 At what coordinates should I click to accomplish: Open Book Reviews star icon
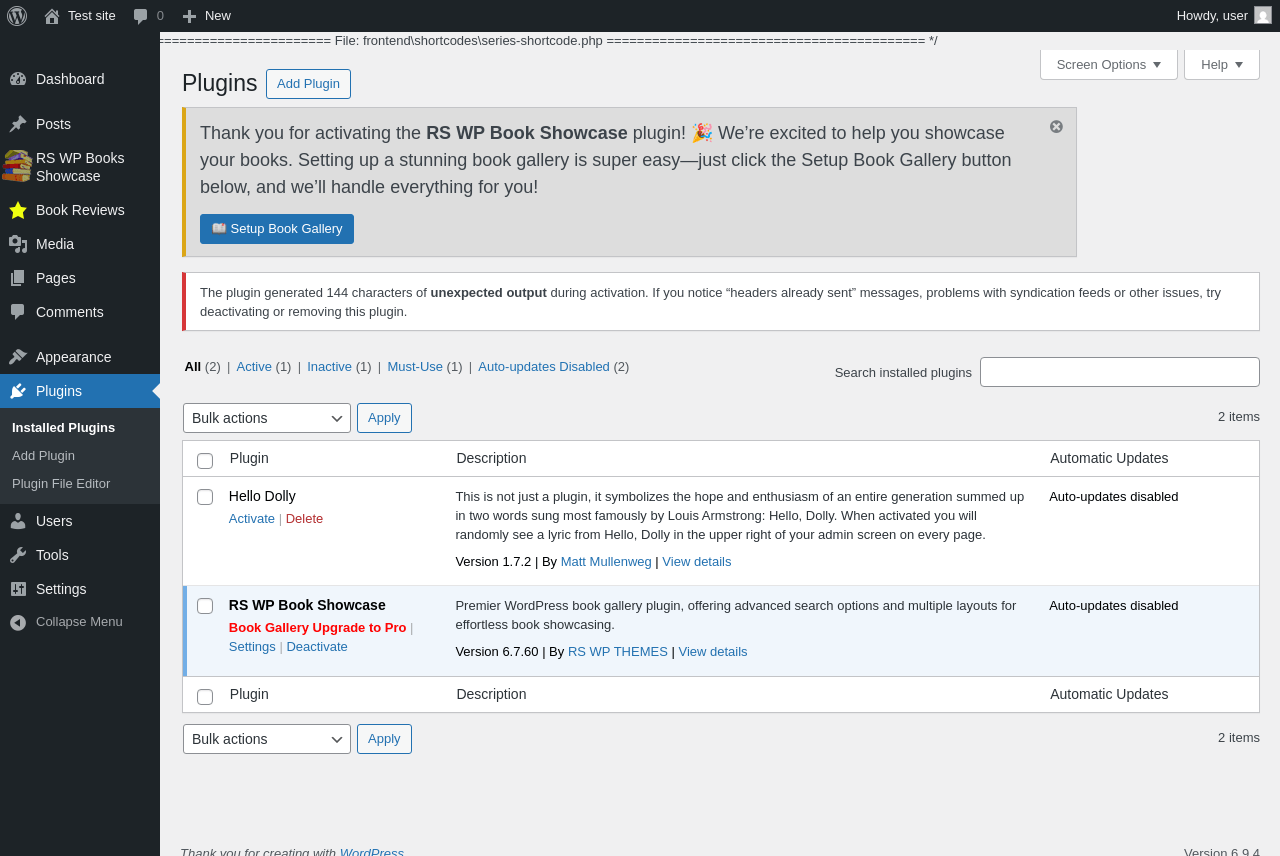click(18, 210)
